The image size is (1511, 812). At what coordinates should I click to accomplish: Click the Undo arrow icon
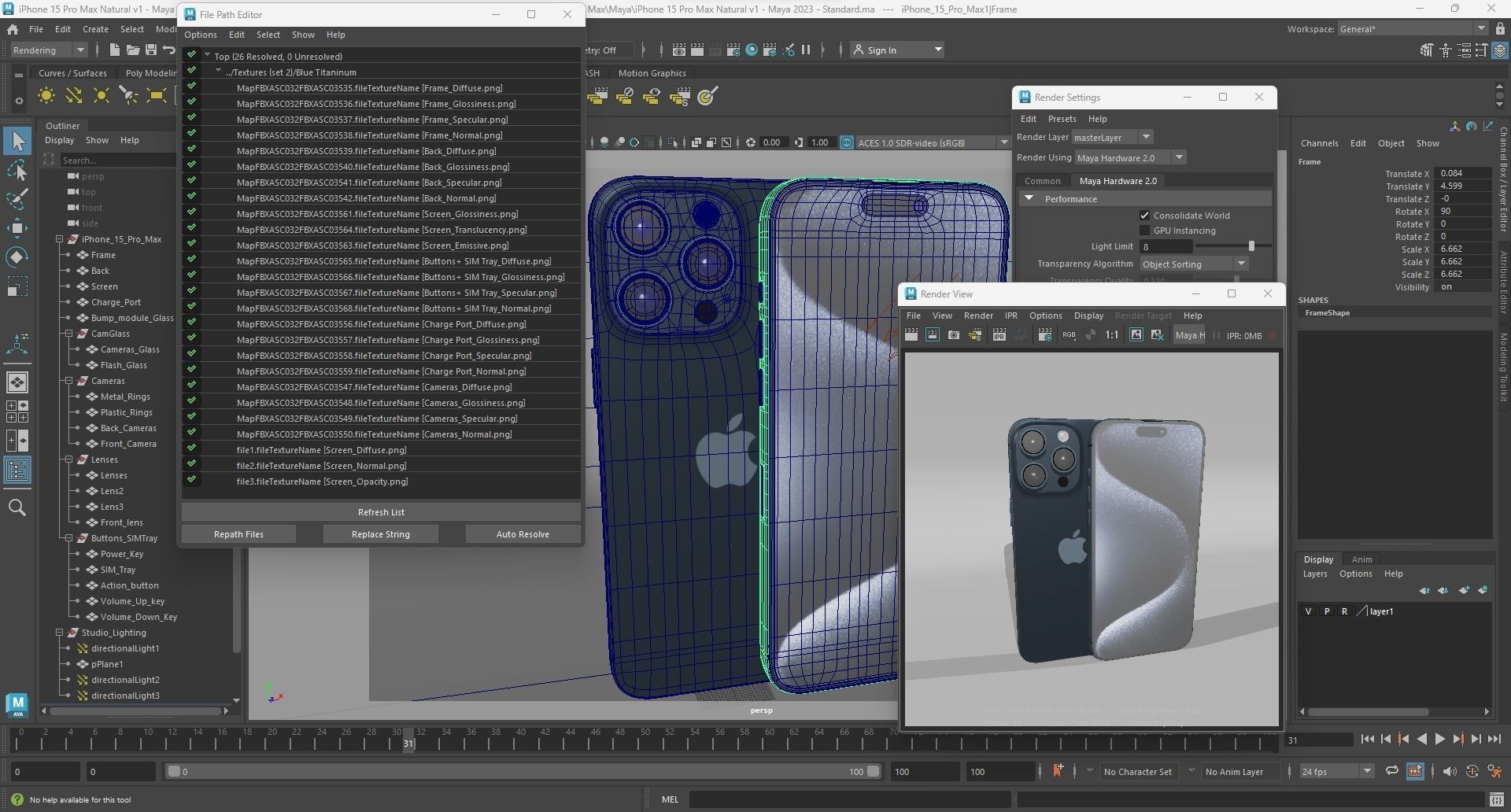[168, 50]
